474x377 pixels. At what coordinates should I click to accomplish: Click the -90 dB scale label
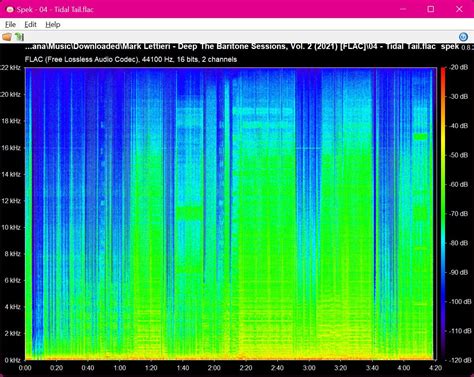(459, 272)
